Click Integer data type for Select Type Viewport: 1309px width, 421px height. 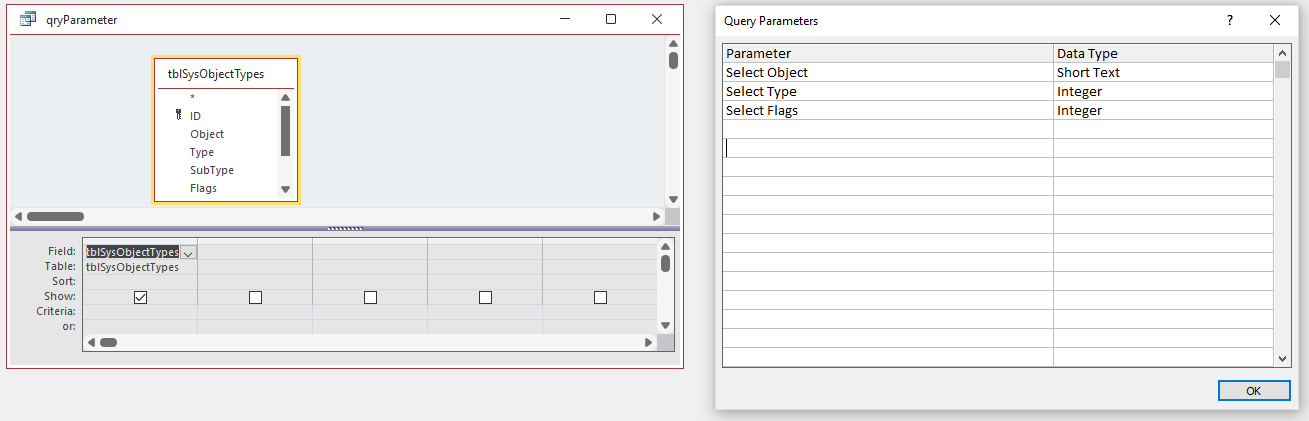(x=1164, y=91)
